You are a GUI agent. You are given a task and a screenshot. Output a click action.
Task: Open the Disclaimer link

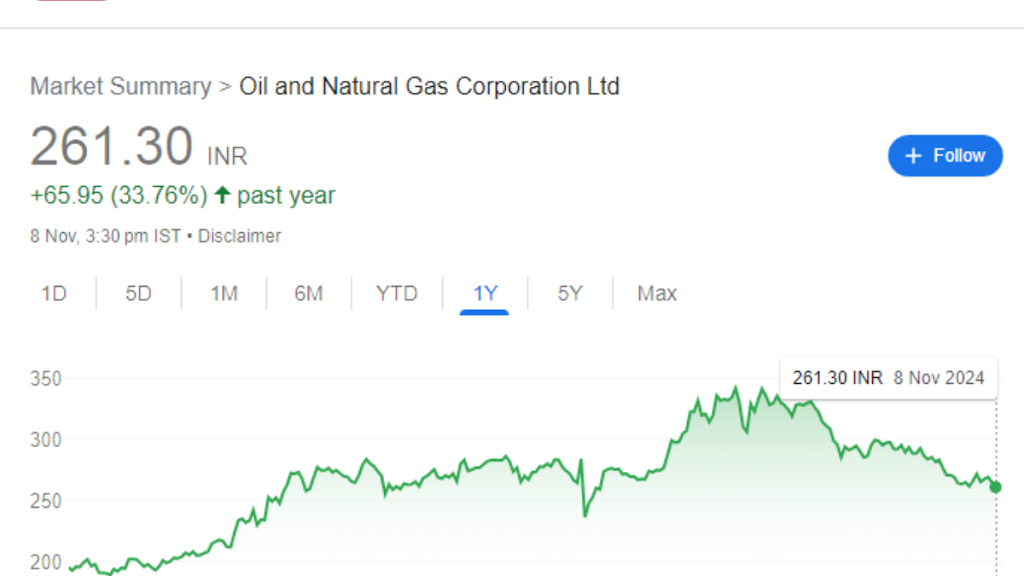(x=239, y=236)
